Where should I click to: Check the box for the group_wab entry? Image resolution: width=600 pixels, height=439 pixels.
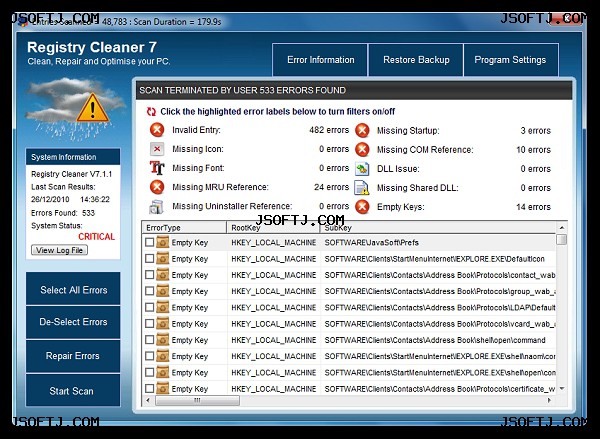[x=150, y=291]
